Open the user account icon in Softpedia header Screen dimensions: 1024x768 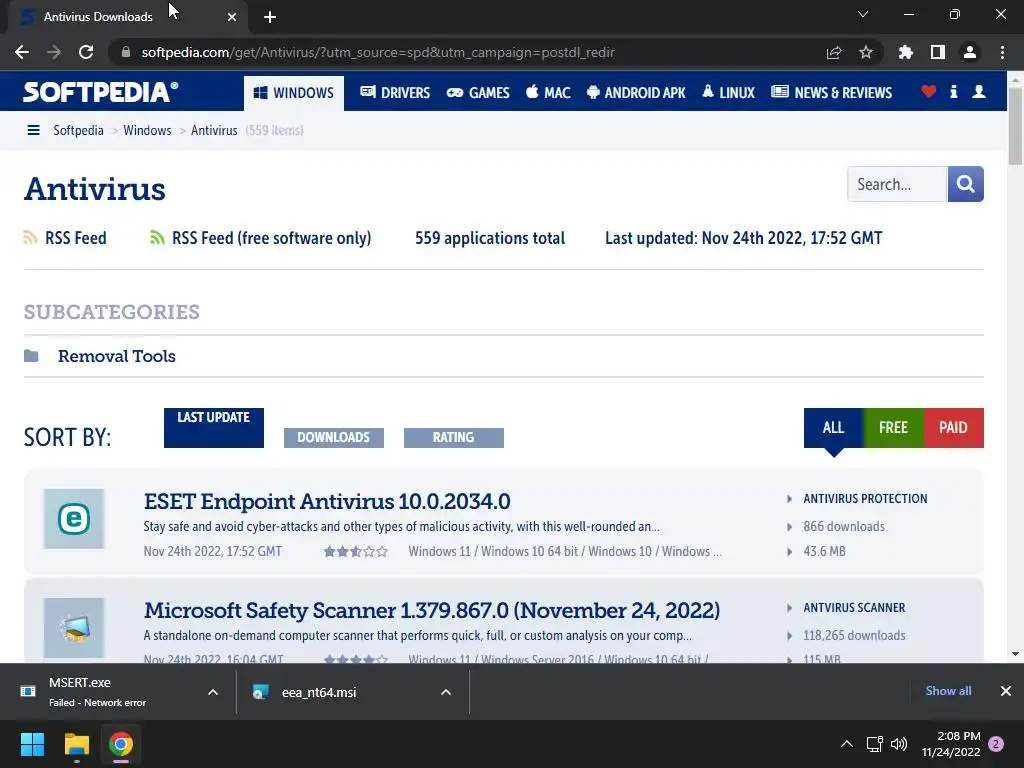click(x=978, y=92)
